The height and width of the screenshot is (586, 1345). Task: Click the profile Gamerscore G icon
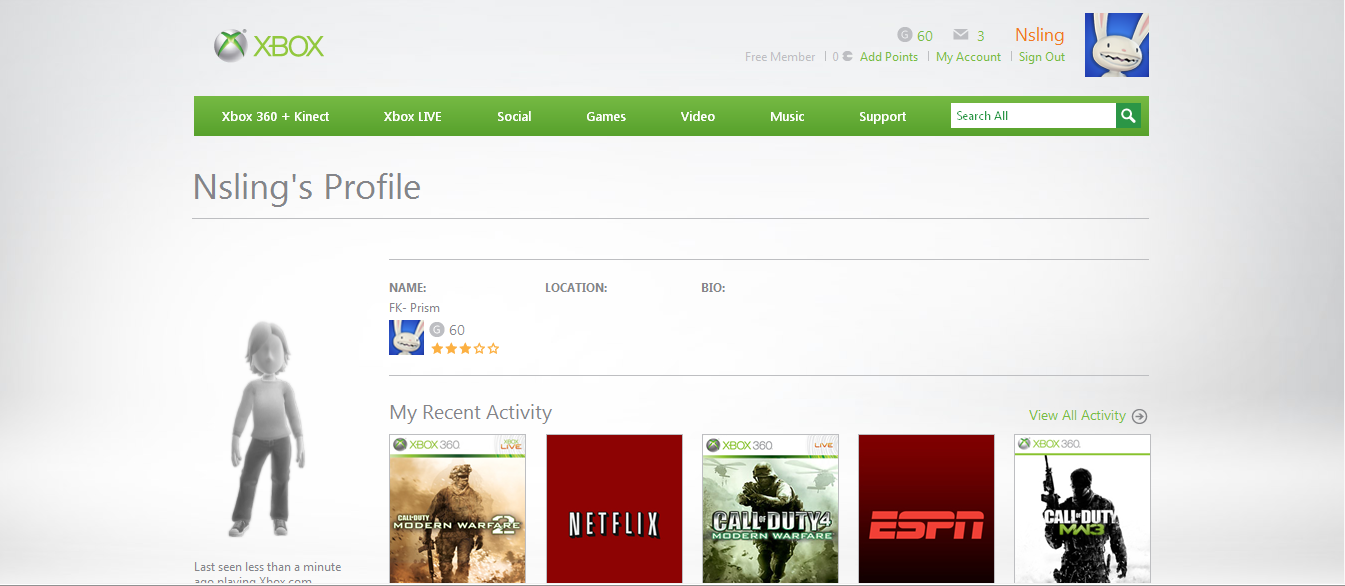coord(437,330)
